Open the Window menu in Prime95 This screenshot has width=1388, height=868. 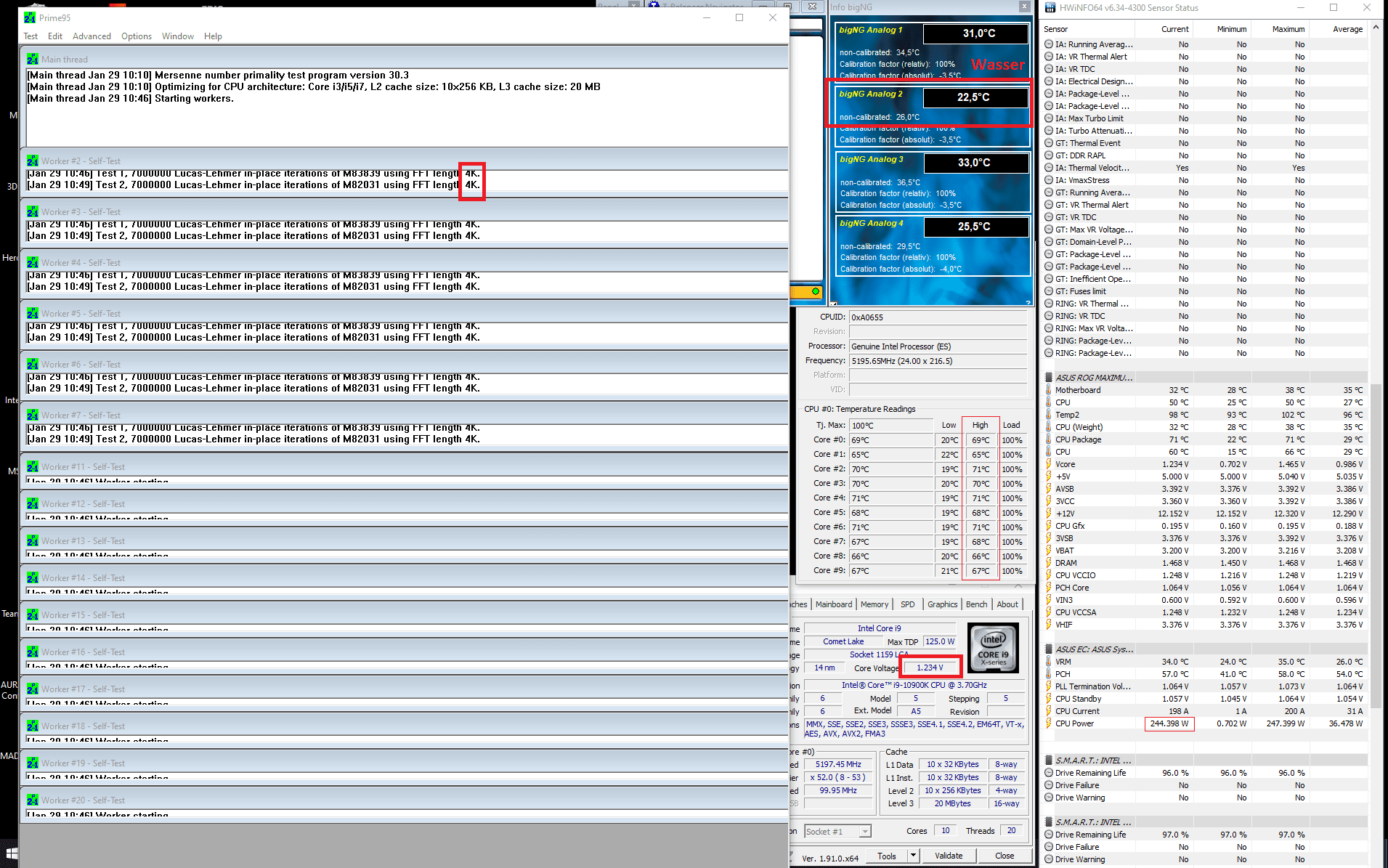(178, 36)
